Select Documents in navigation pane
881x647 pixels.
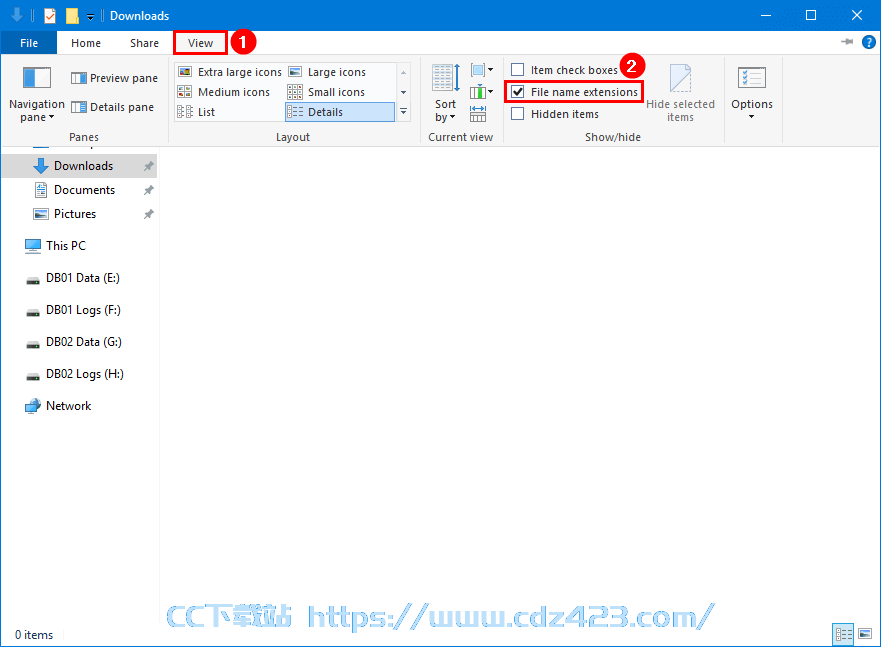(79, 190)
